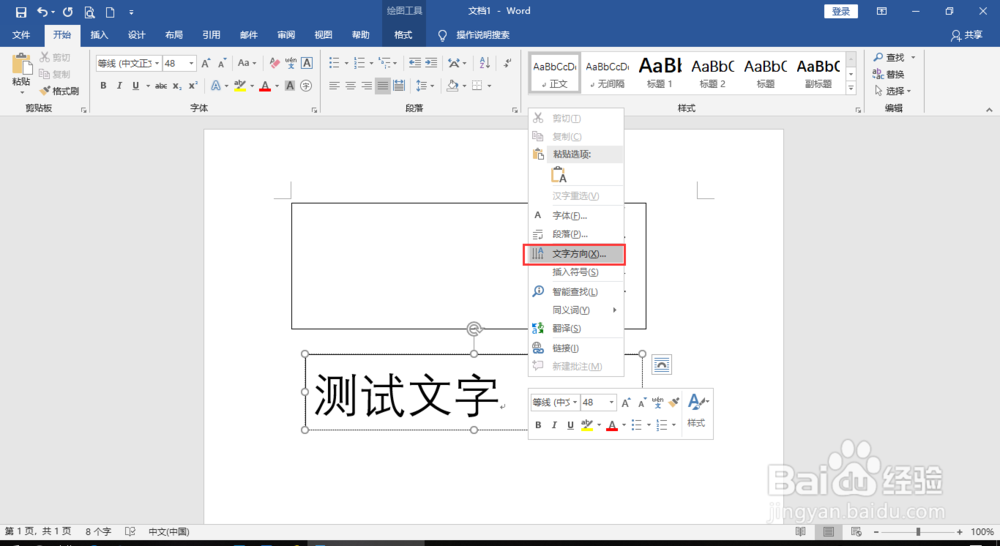Toggle italic in the mini toolbar

[x=554, y=425]
